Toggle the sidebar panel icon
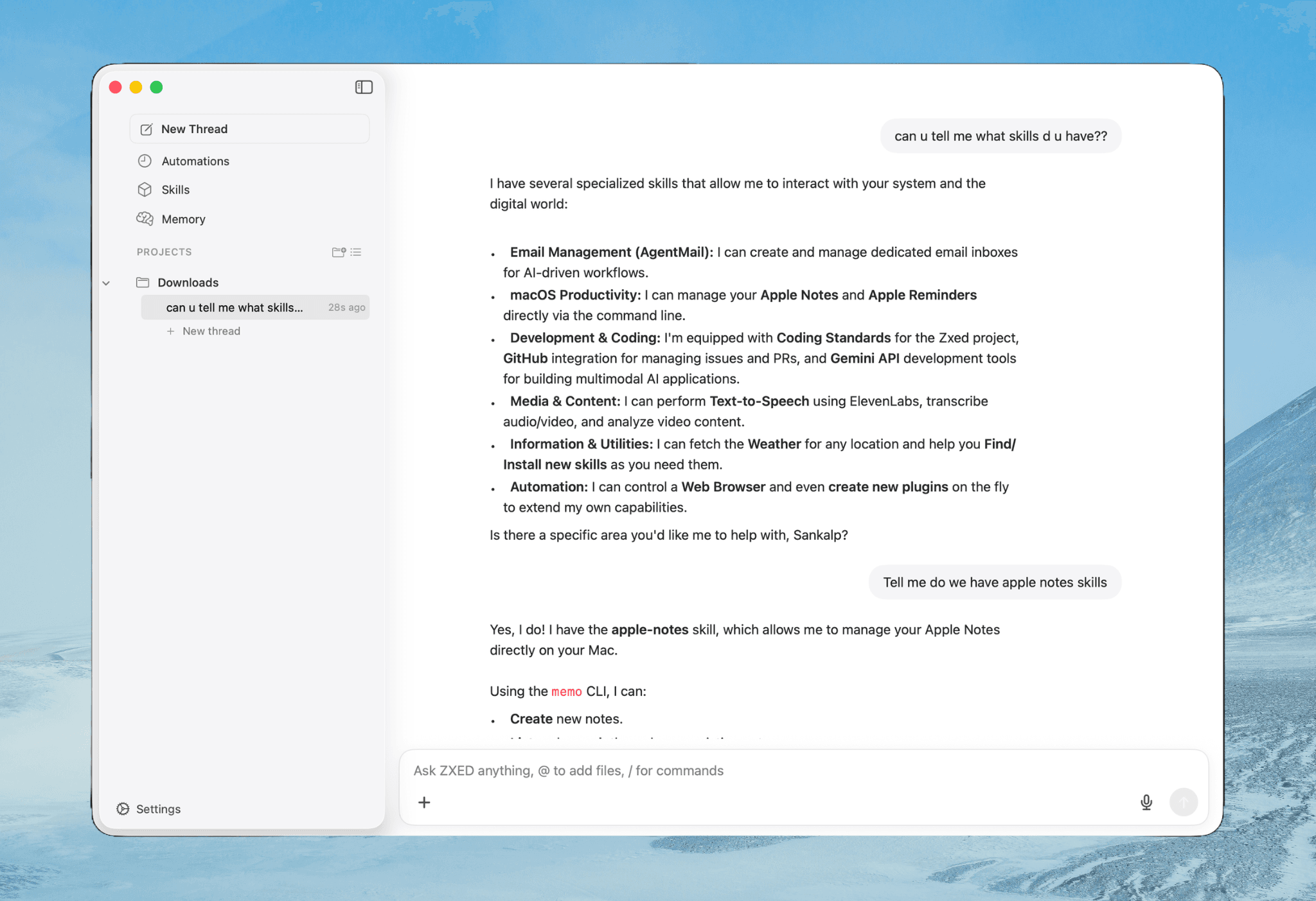Screen dimensions: 1316x901 point(364,87)
